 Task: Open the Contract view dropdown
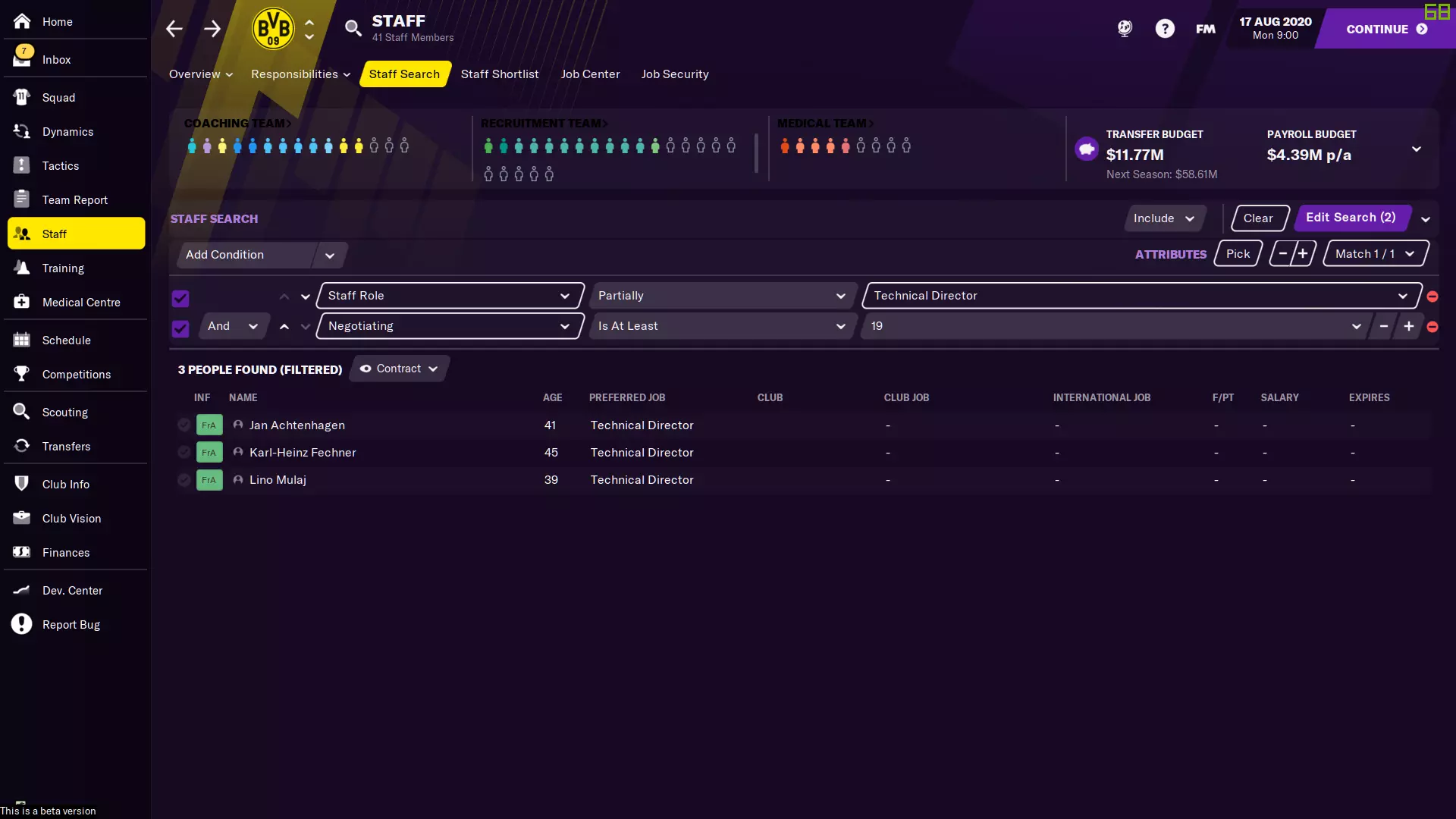coord(399,369)
